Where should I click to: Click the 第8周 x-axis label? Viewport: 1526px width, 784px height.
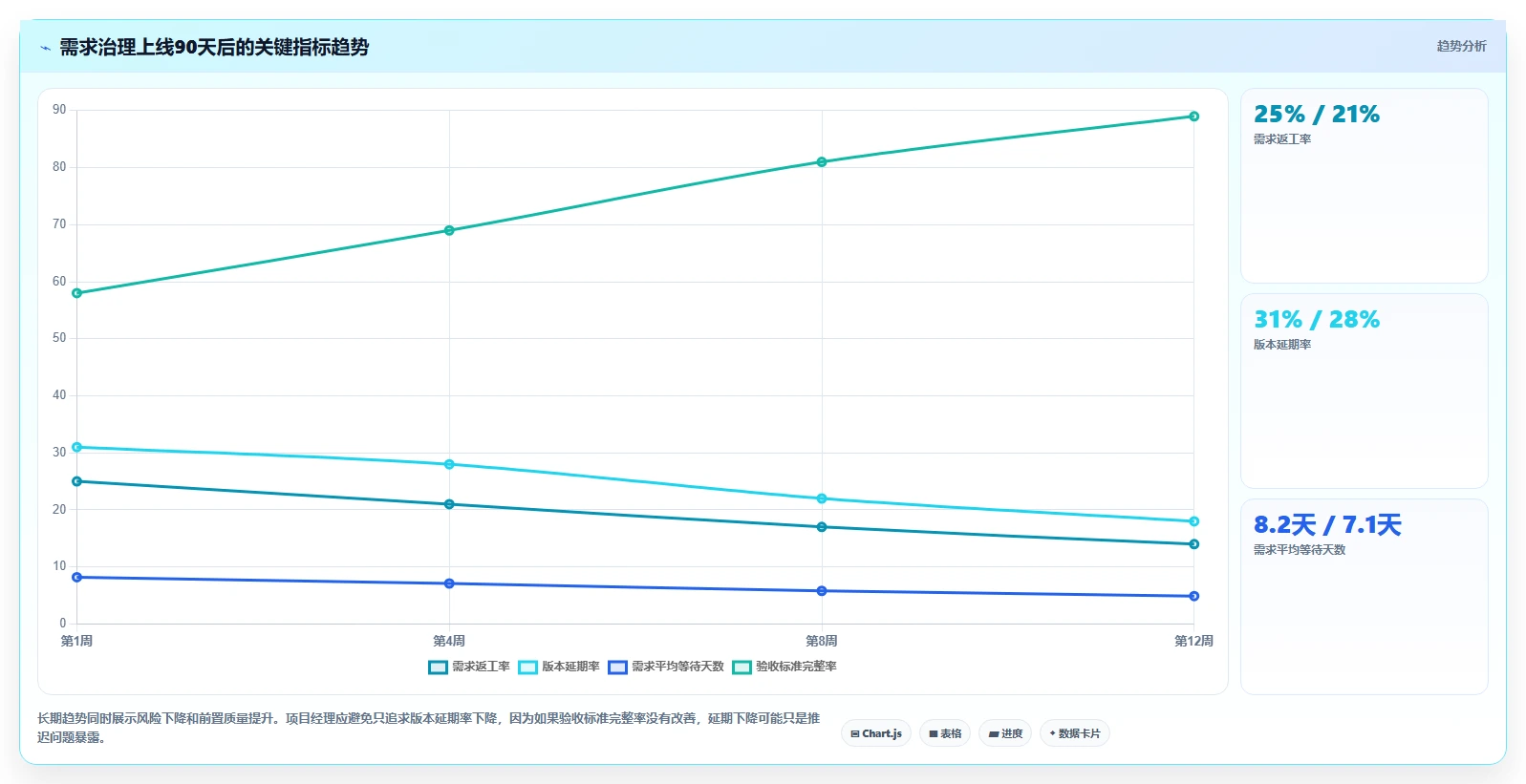tap(822, 641)
